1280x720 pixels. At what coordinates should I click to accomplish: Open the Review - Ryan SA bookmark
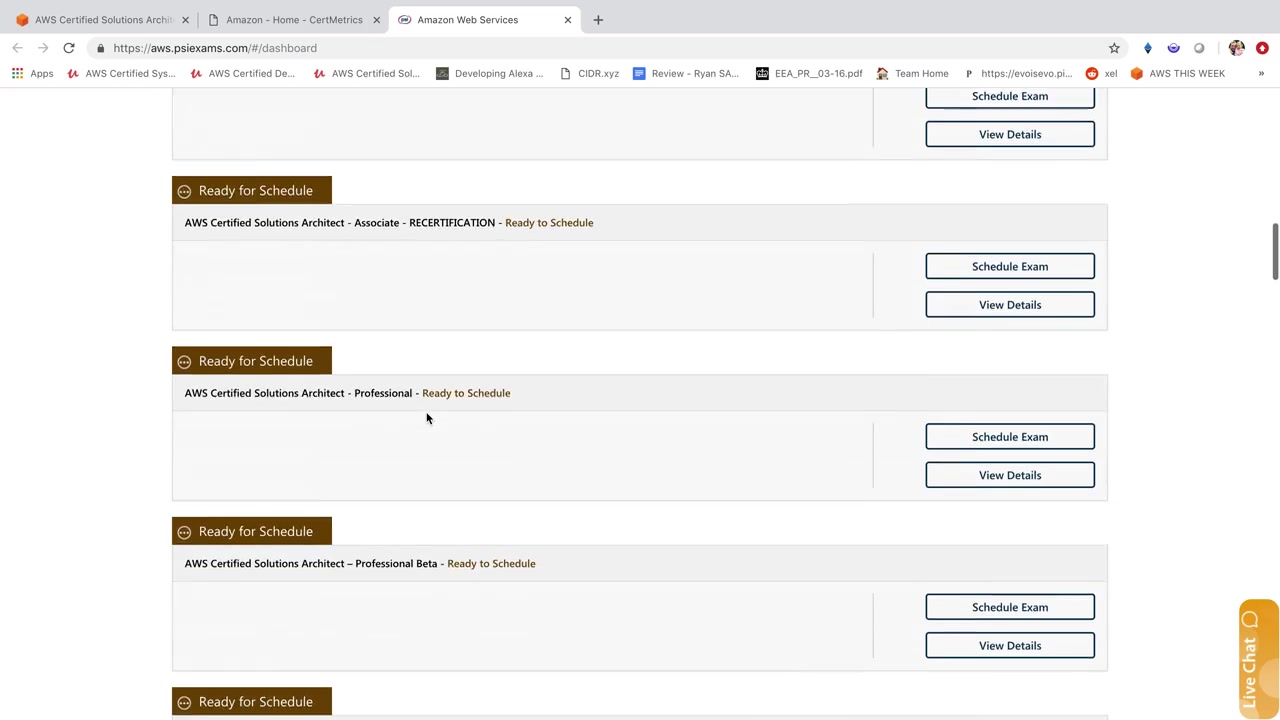pyautogui.click(x=686, y=73)
